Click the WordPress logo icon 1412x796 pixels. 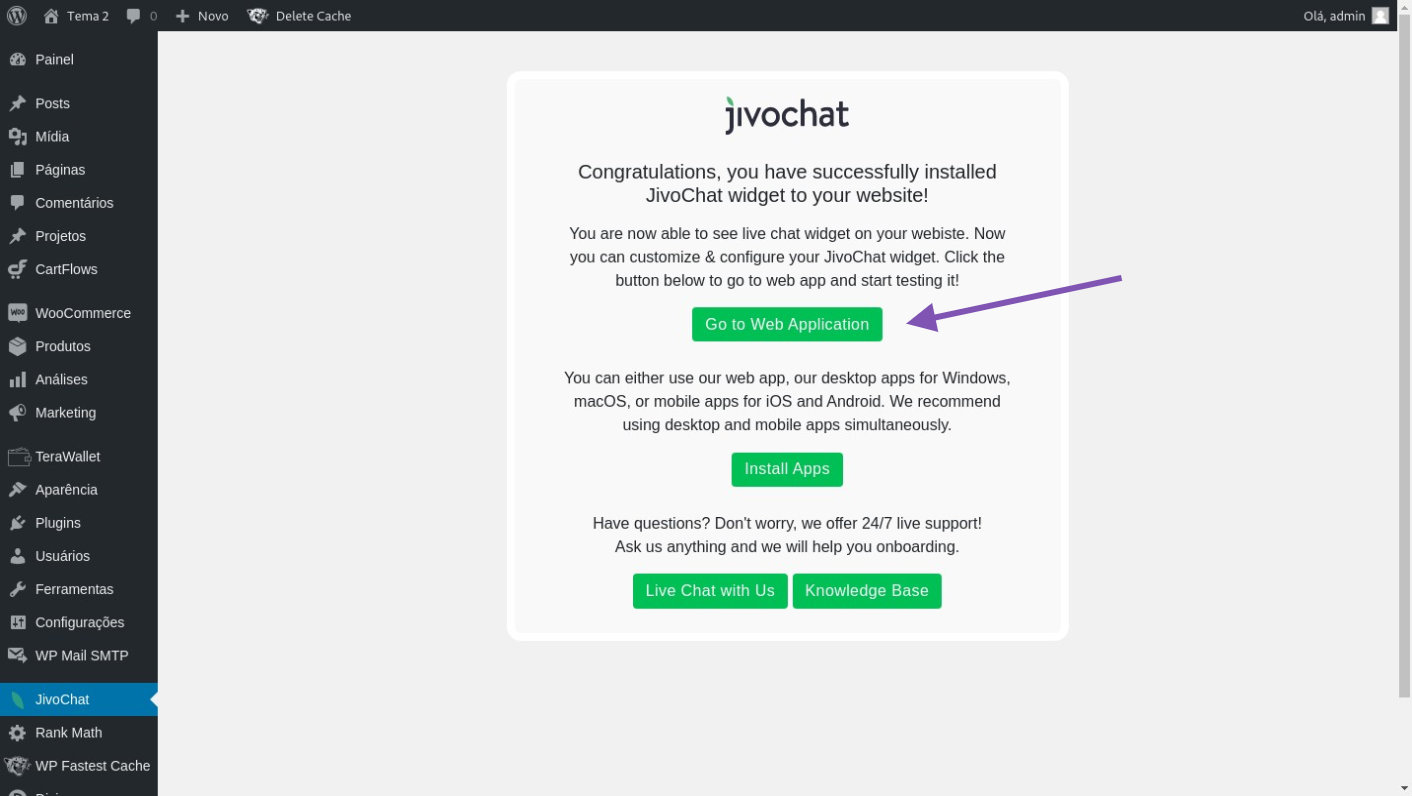(17, 16)
